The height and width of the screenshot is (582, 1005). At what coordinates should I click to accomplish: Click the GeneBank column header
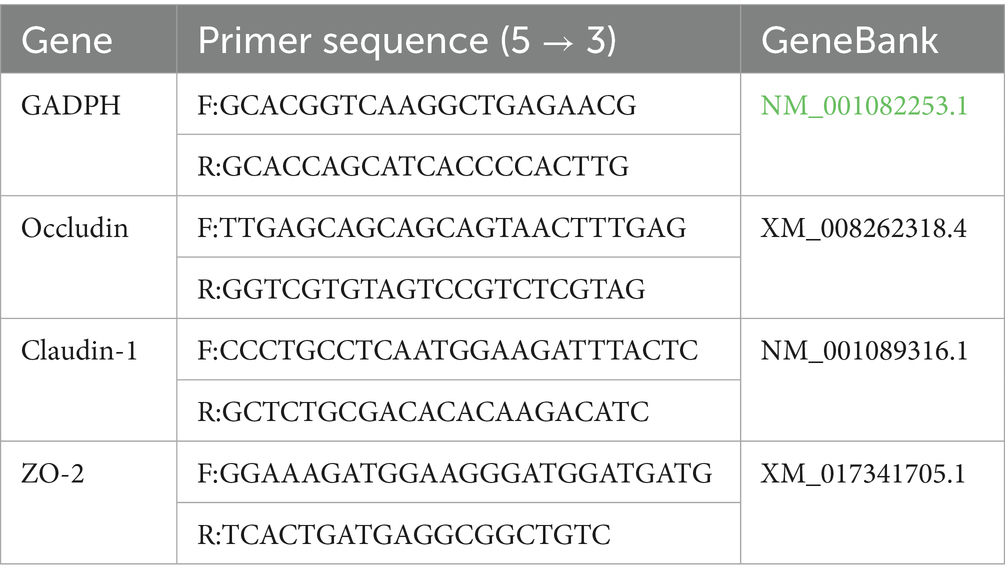[850, 40]
